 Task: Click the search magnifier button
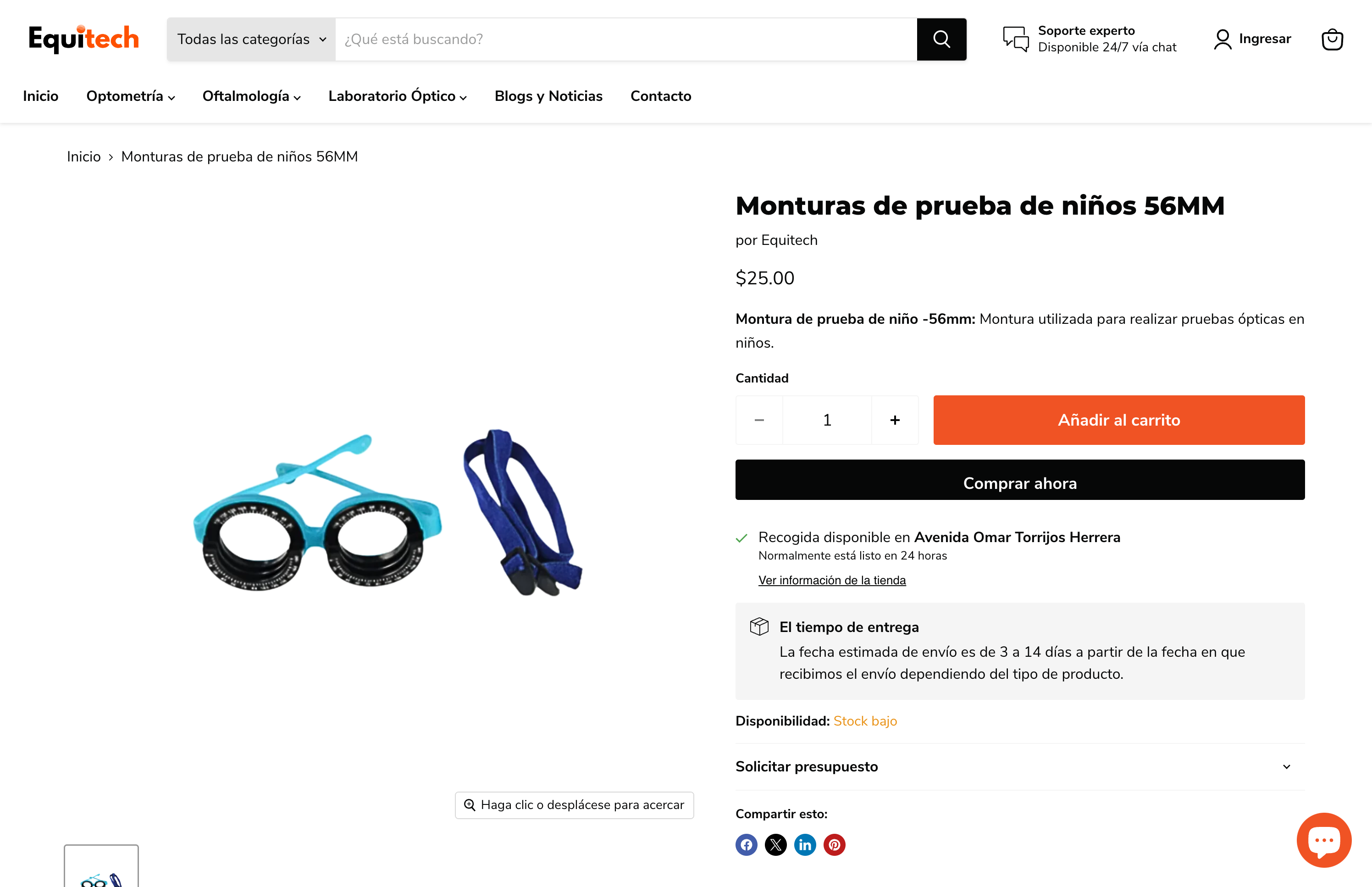[941, 39]
